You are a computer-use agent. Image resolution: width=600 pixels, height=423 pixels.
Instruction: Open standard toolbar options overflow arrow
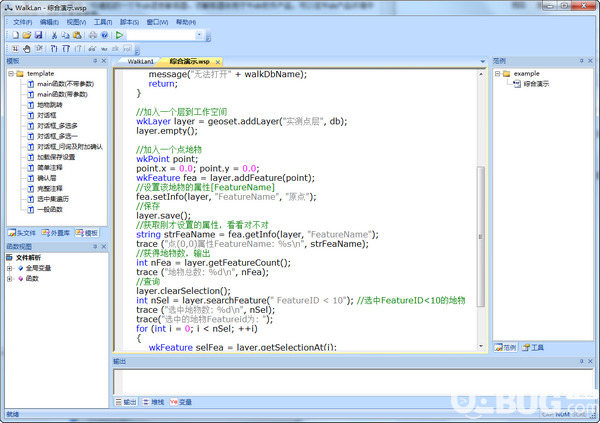[x=209, y=37]
